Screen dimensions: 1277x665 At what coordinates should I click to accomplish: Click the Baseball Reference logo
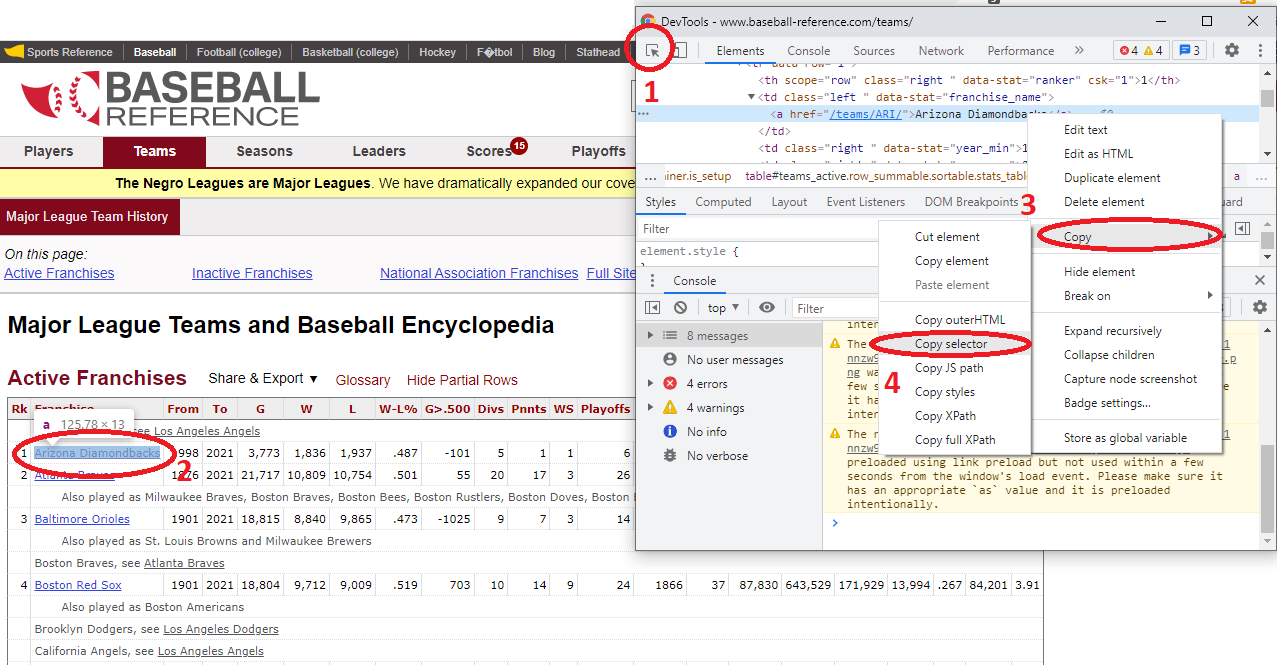(x=170, y=99)
